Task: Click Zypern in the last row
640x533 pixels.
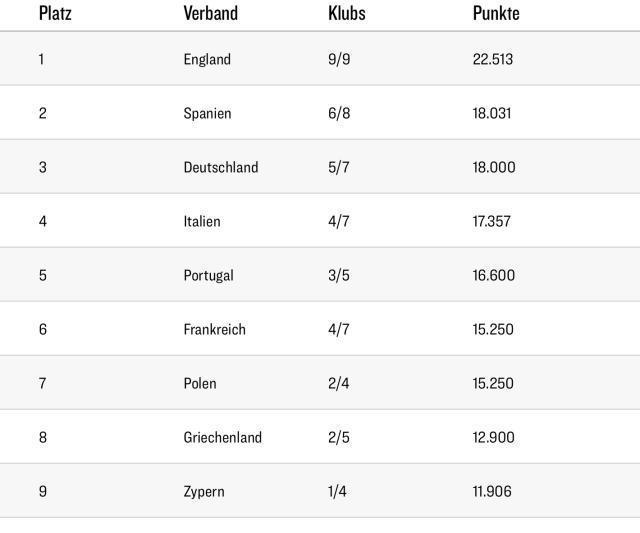Action: coord(204,491)
